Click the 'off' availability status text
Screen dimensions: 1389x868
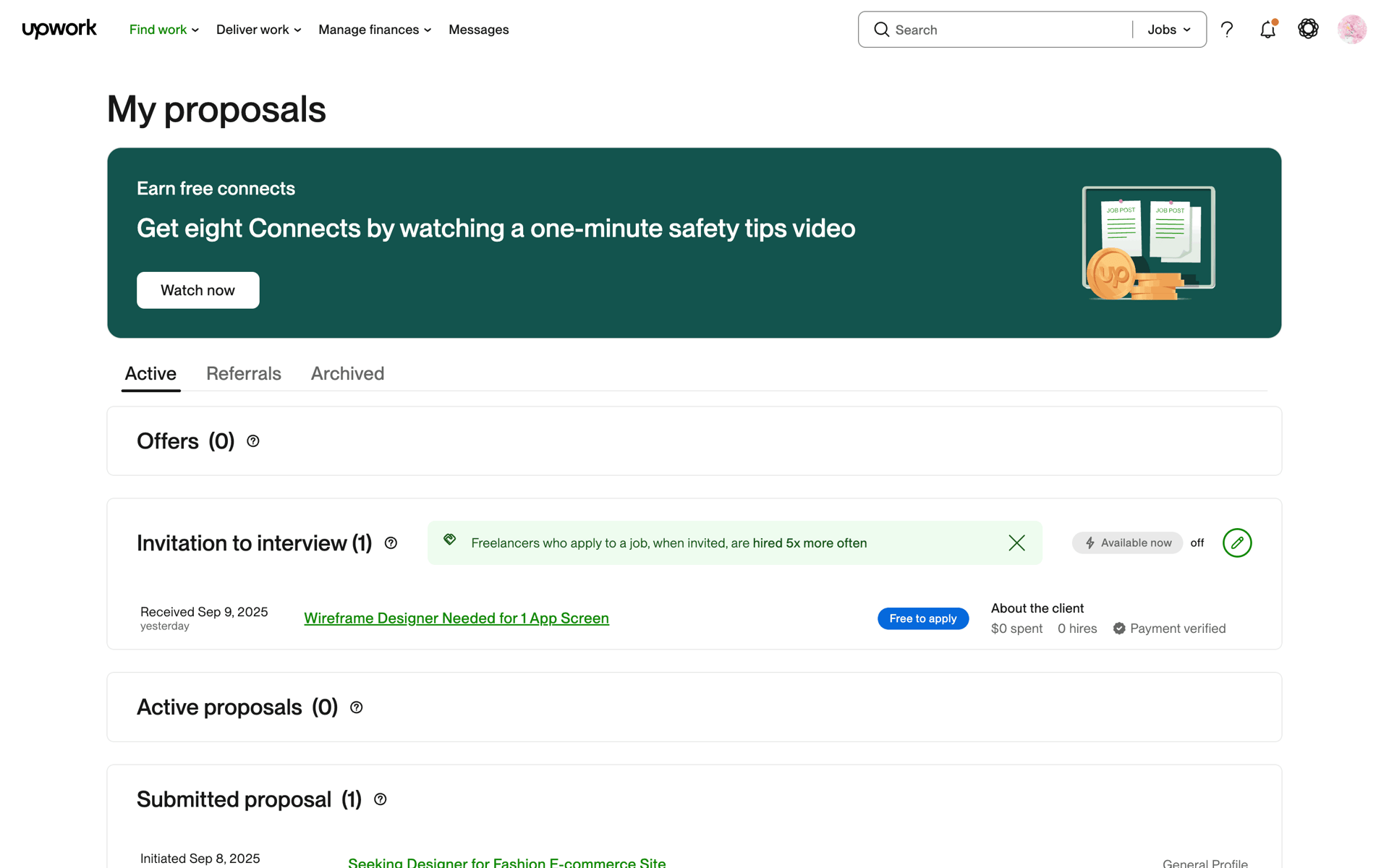click(x=1197, y=543)
